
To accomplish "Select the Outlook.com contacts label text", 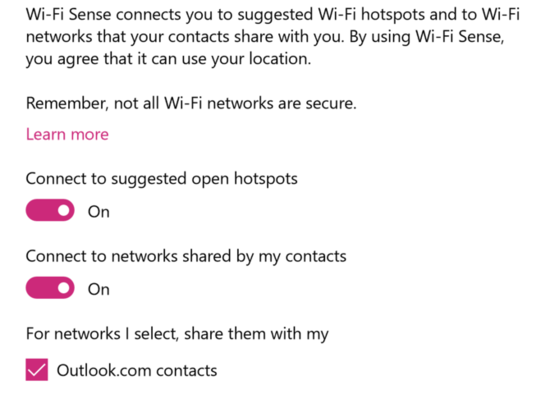I will tap(137, 371).
